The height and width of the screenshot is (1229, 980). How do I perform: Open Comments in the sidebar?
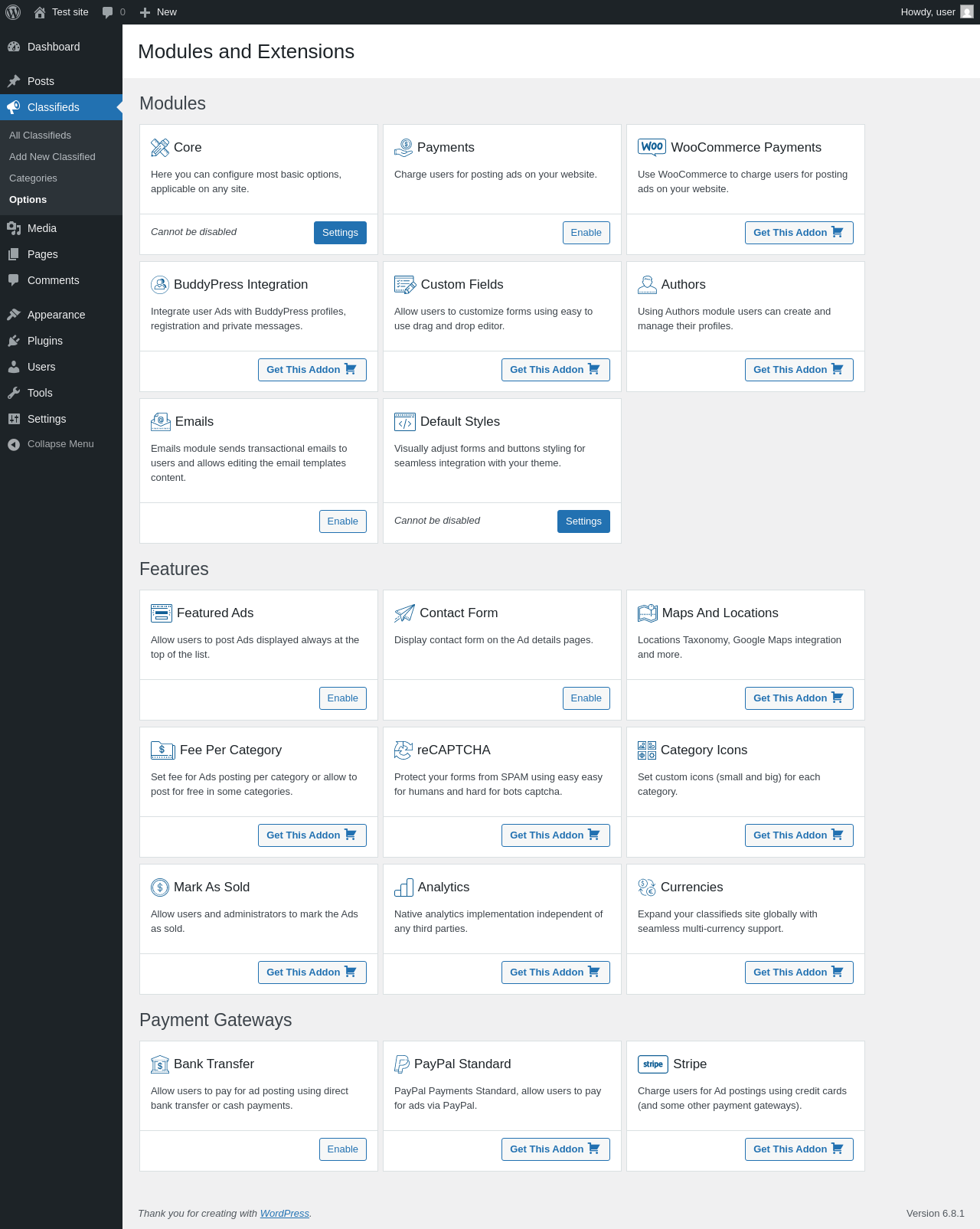coord(61,280)
